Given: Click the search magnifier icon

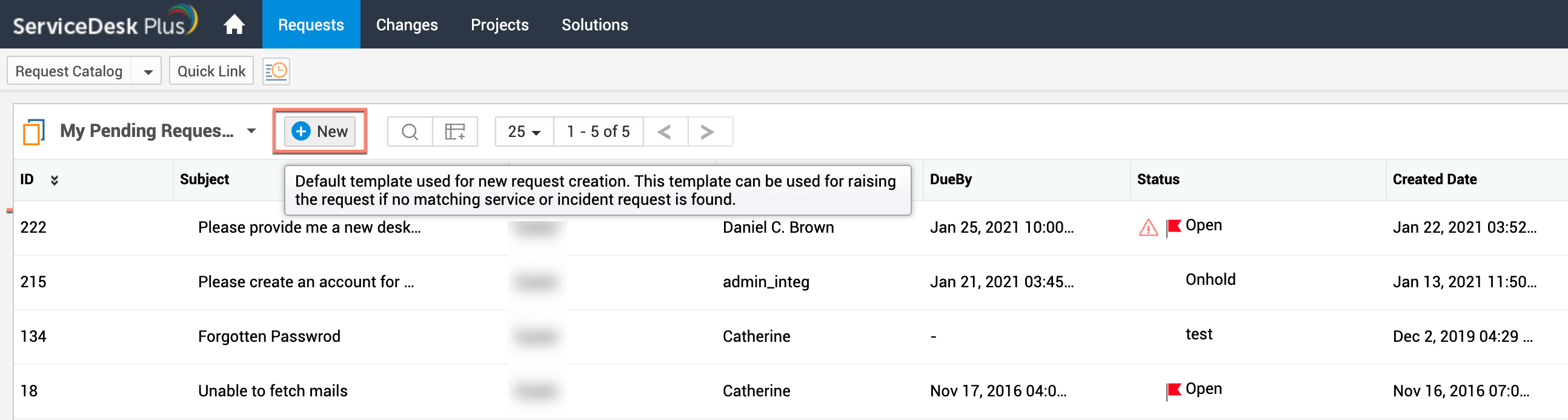Looking at the screenshot, I should pos(410,132).
